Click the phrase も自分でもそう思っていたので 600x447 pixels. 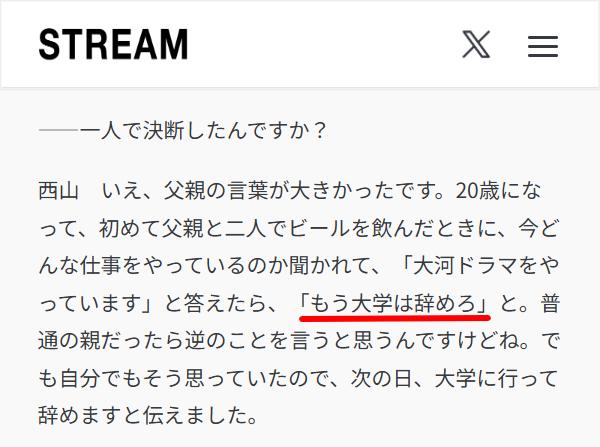tap(183, 378)
